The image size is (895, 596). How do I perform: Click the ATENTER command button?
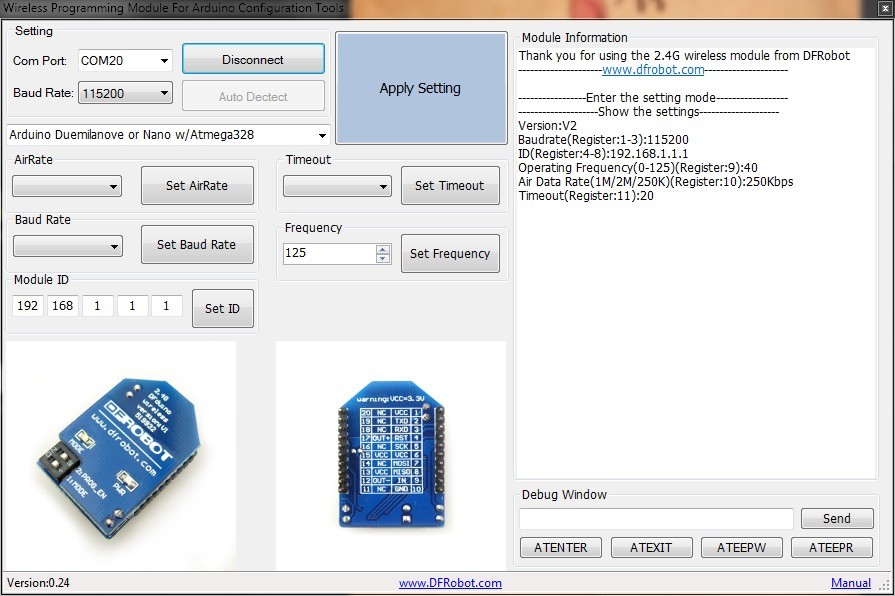point(561,547)
